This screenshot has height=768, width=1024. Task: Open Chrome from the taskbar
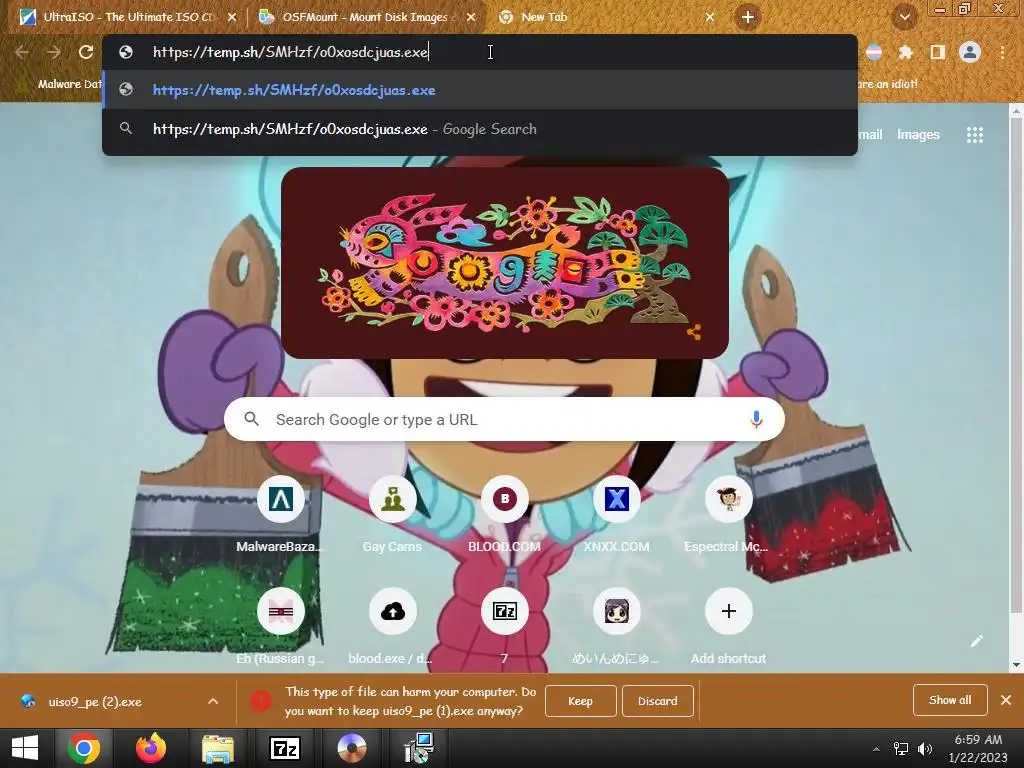tap(84, 748)
